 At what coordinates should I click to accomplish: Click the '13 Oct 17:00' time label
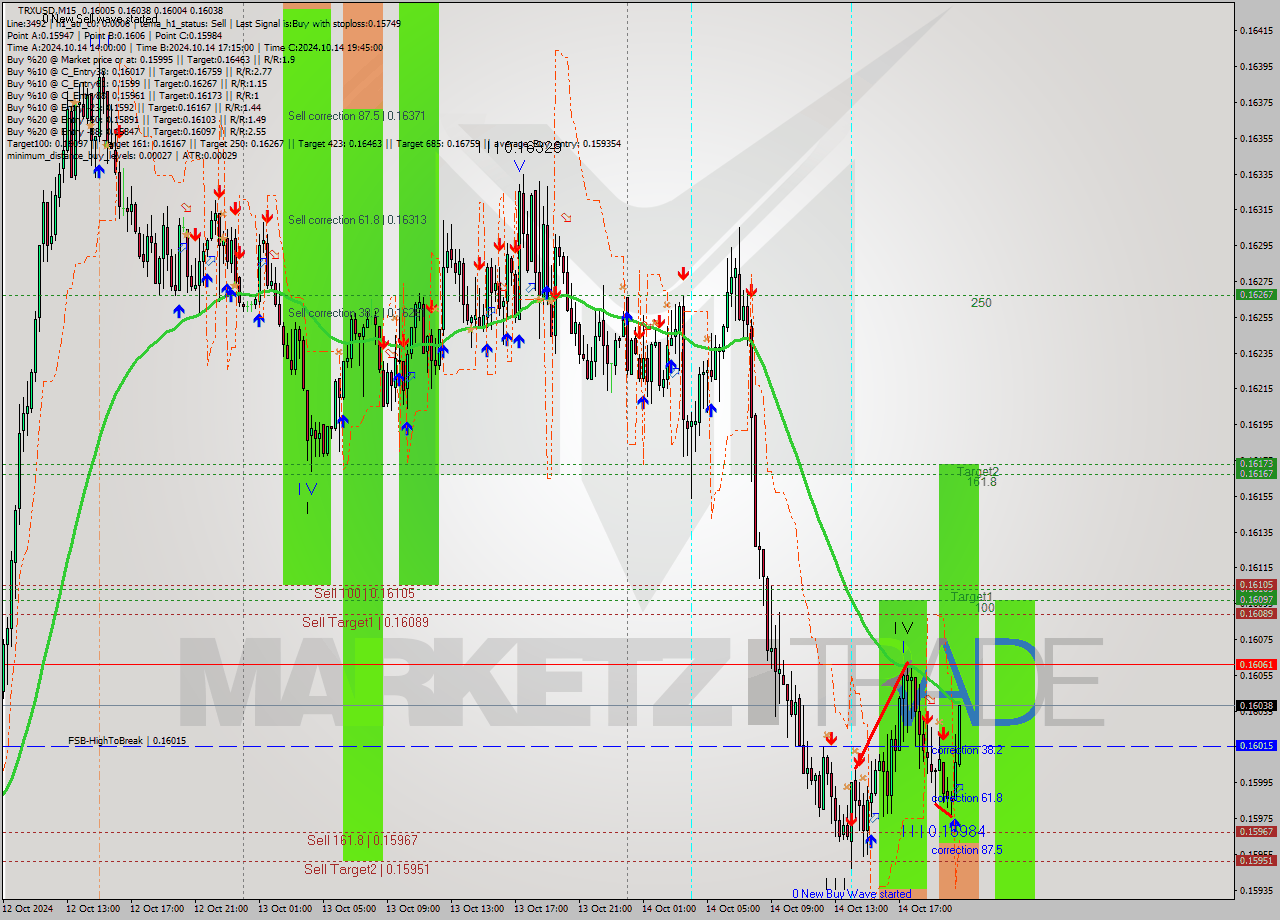(540, 909)
